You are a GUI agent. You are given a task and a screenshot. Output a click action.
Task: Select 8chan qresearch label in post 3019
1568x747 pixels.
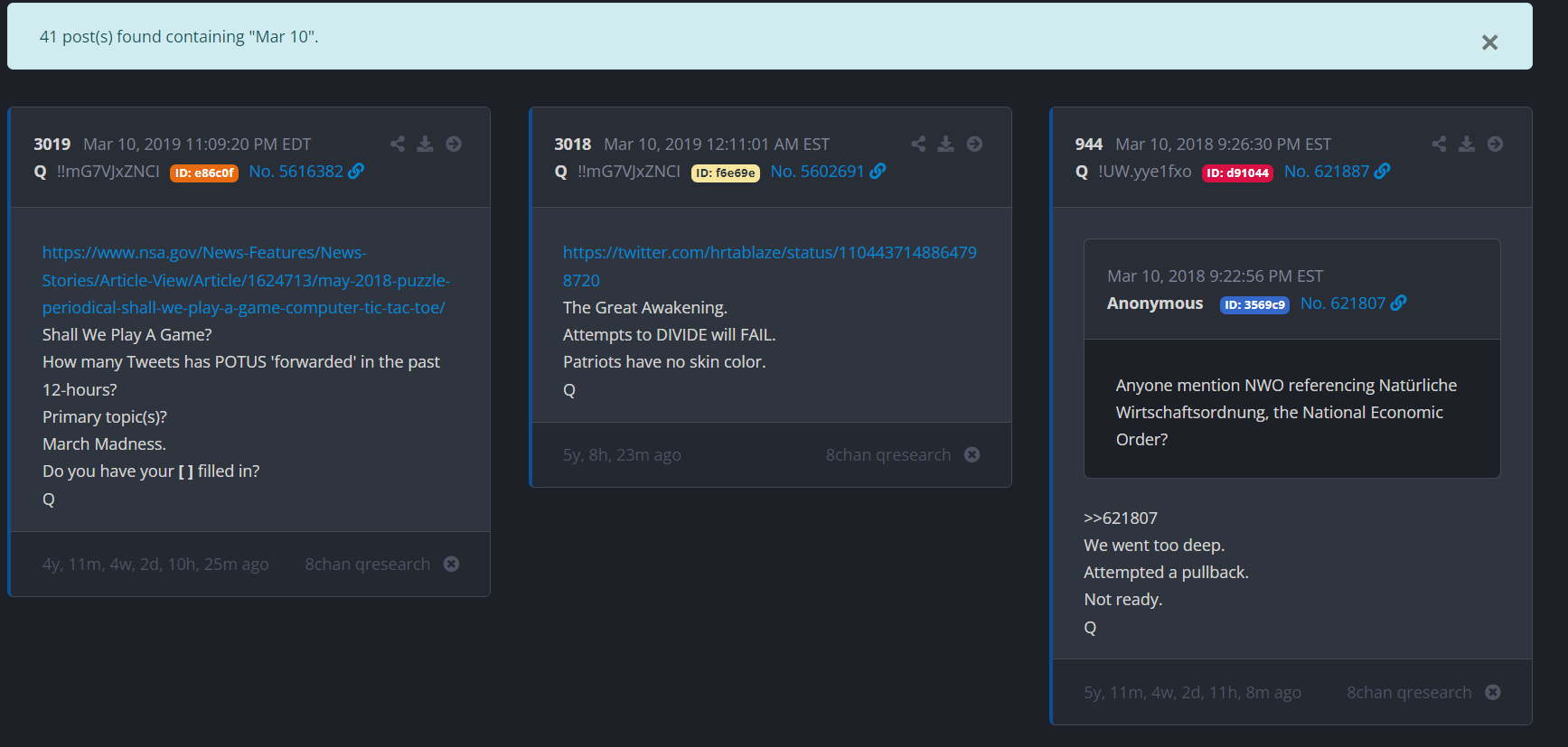tap(368, 564)
